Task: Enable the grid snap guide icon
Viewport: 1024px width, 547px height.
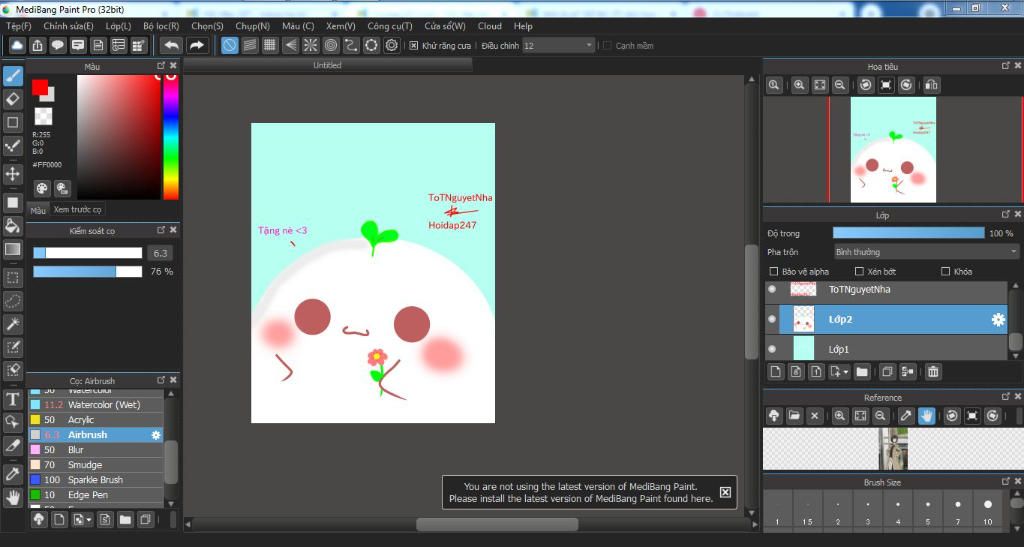Action: coord(270,45)
